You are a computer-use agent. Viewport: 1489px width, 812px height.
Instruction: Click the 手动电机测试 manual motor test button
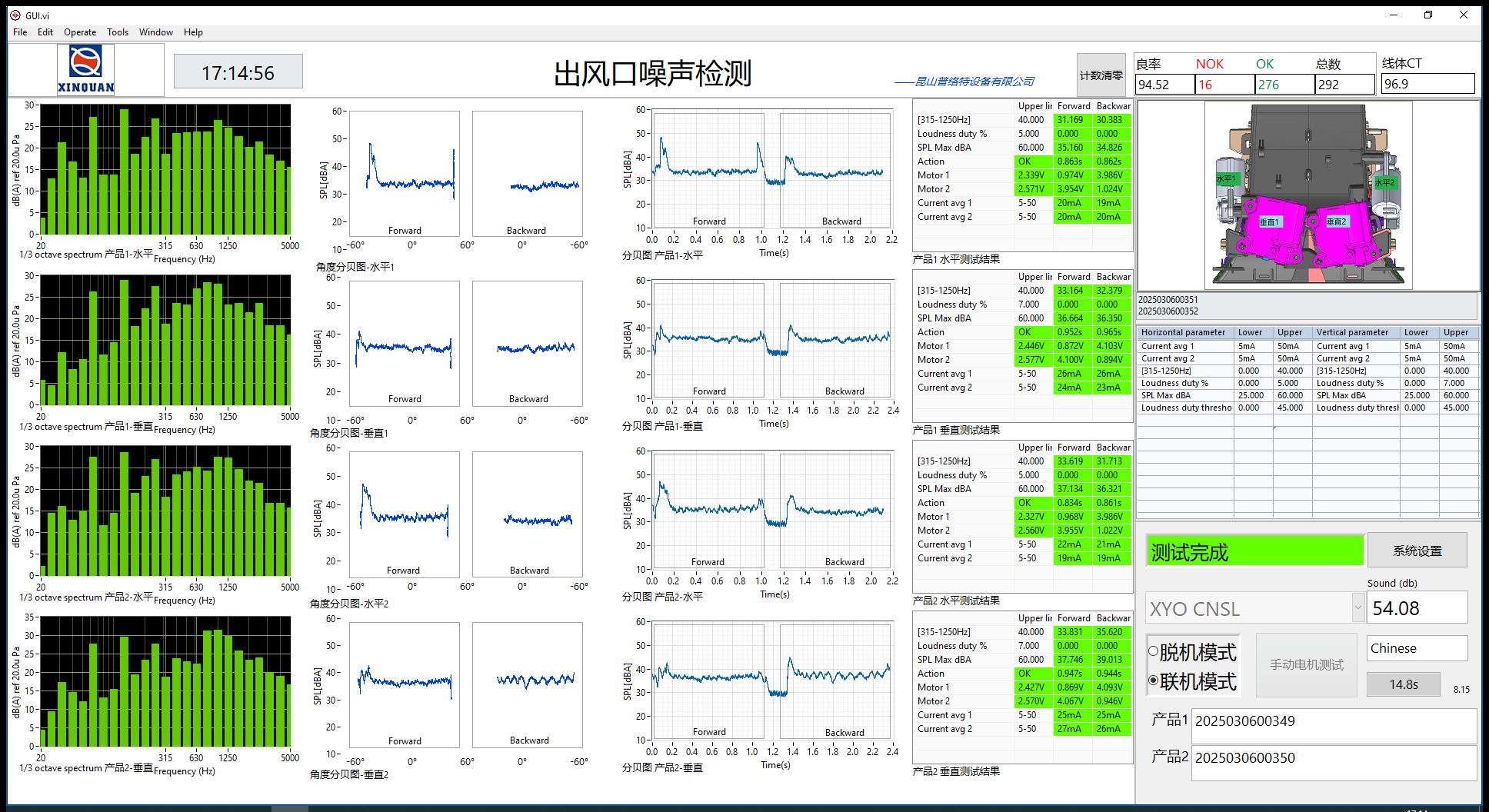click(1306, 664)
